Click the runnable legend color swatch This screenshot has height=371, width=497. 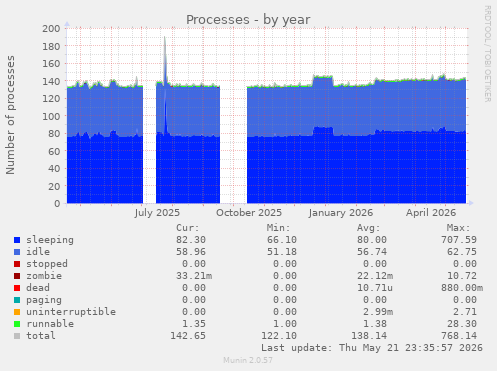(17, 324)
